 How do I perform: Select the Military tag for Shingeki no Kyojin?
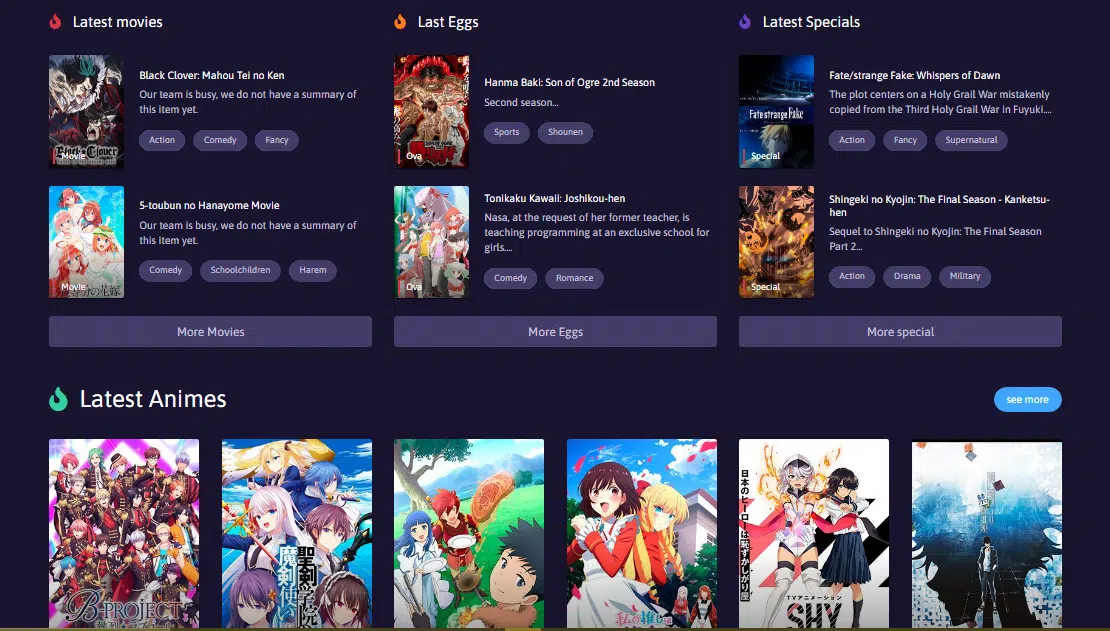(x=965, y=277)
